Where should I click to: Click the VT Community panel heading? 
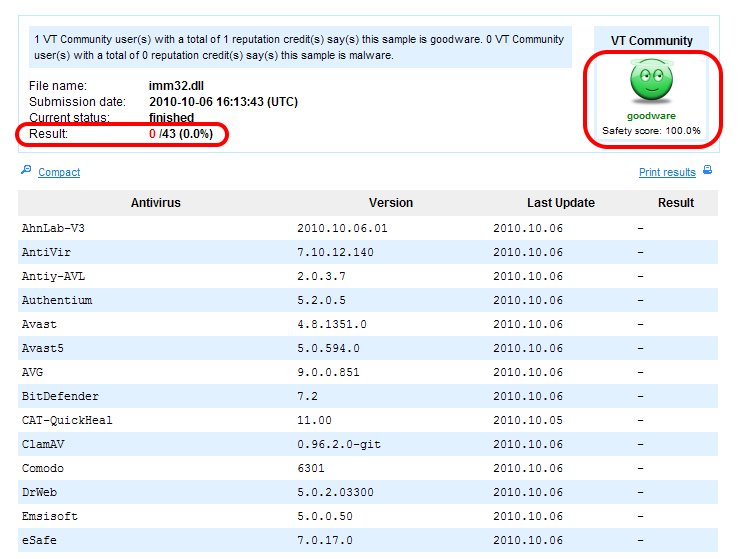(x=651, y=41)
